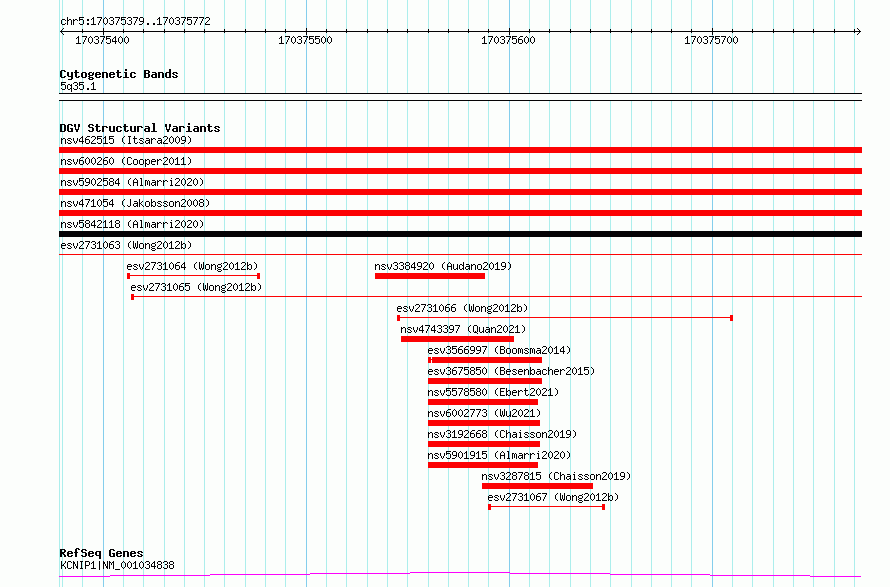This screenshot has width=890, height=587.
Task: Select esv2731066 (Wong2012b) variant label
Action: pyautogui.click(x=462, y=308)
